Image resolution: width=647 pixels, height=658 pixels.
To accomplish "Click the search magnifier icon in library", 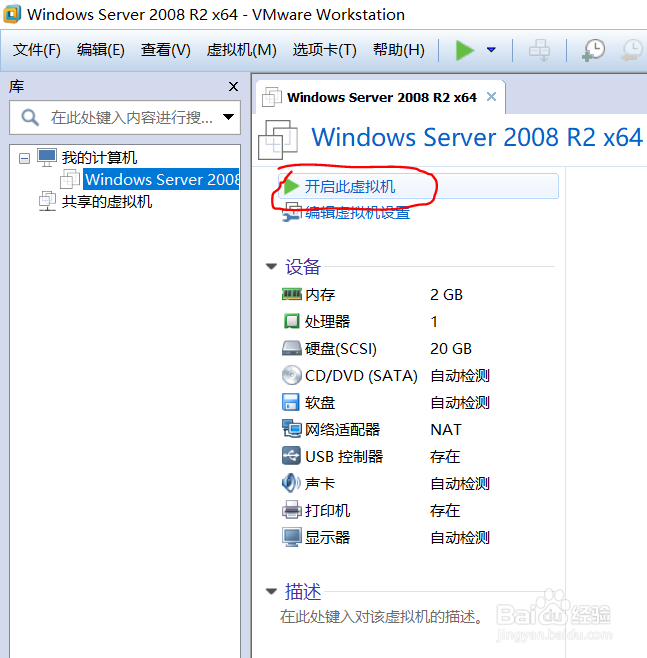I will pyautogui.click(x=30, y=118).
